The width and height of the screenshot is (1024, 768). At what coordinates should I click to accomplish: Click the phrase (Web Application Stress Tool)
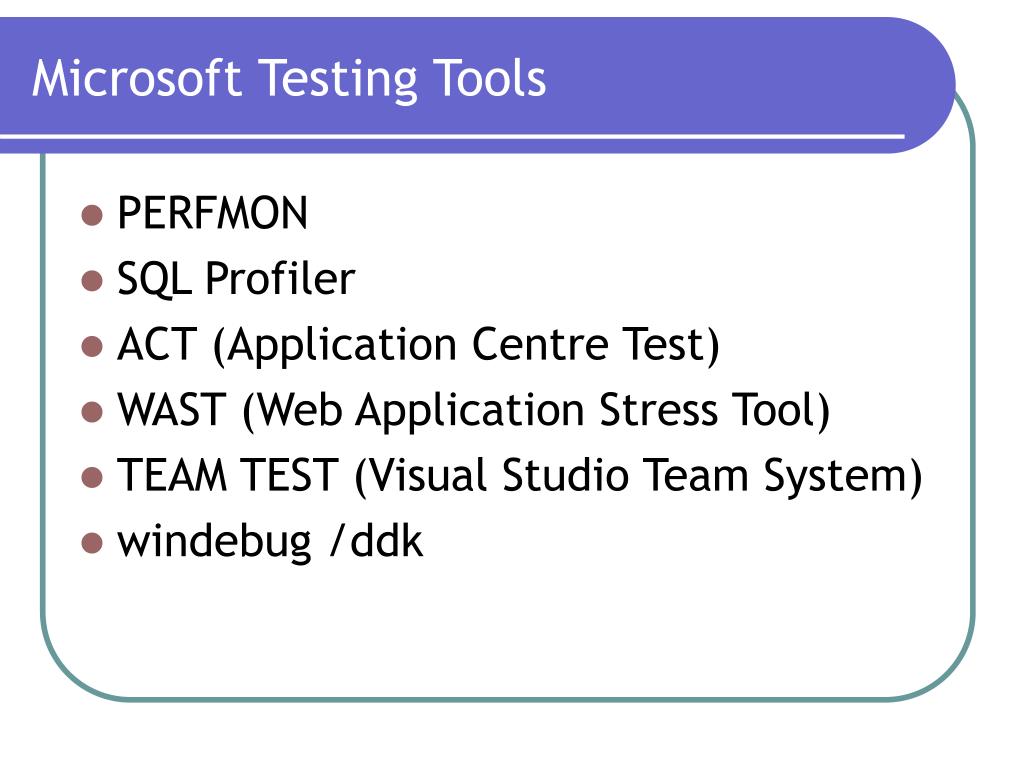[x=536, y=411]
